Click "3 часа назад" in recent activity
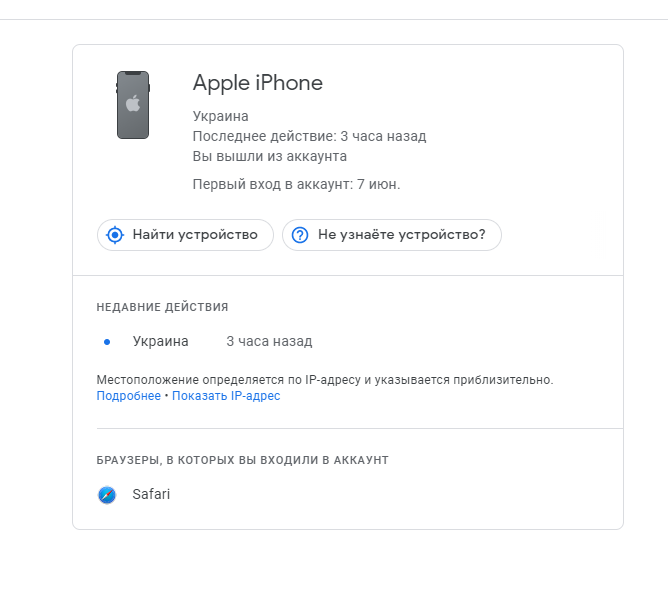This screenshot has width=668, height=590. tap(269, 341)
